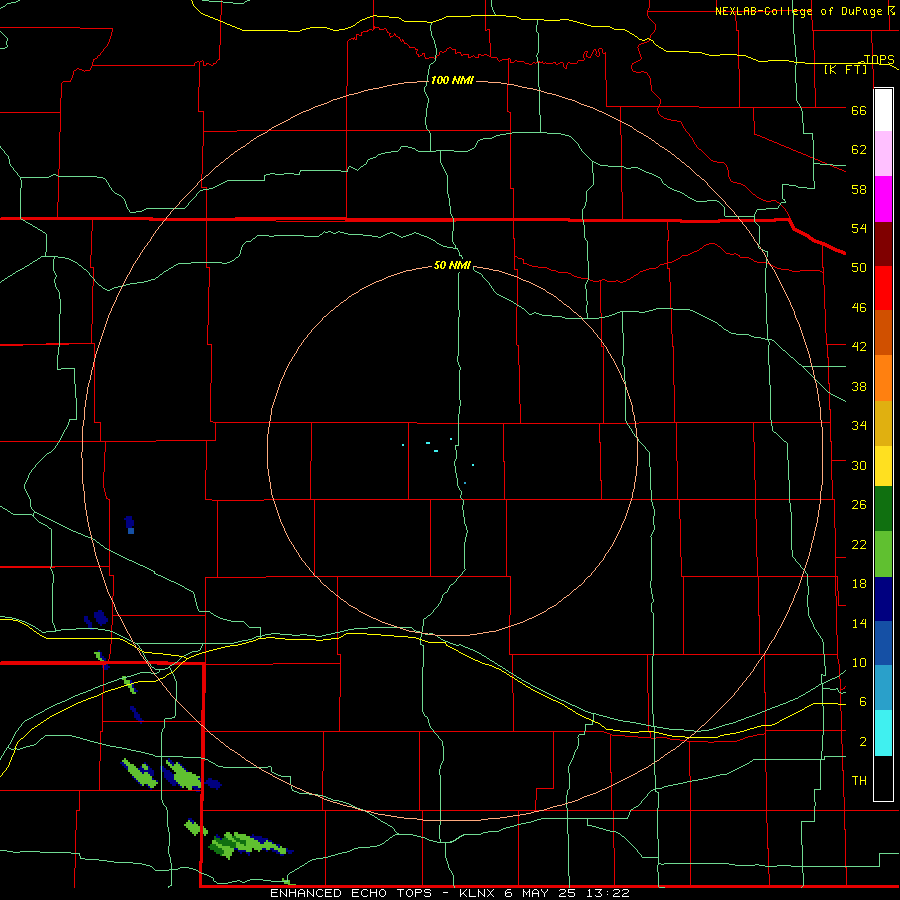Click the 50 value on the legend scale
The height and width of the screenshot is (900, 900).
click(x=859, y=268)
